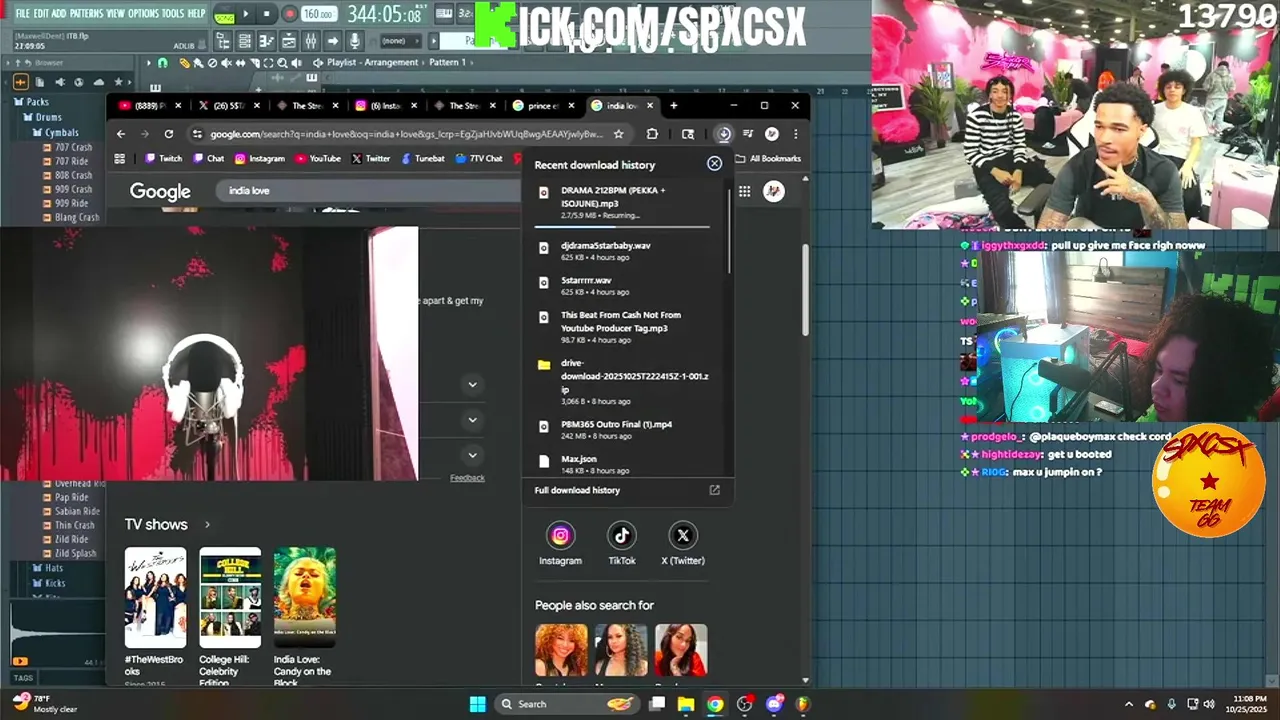Screen dimensions: 1280x720
Task: Expand the TV shows section arrow
Action: [207, 525]
